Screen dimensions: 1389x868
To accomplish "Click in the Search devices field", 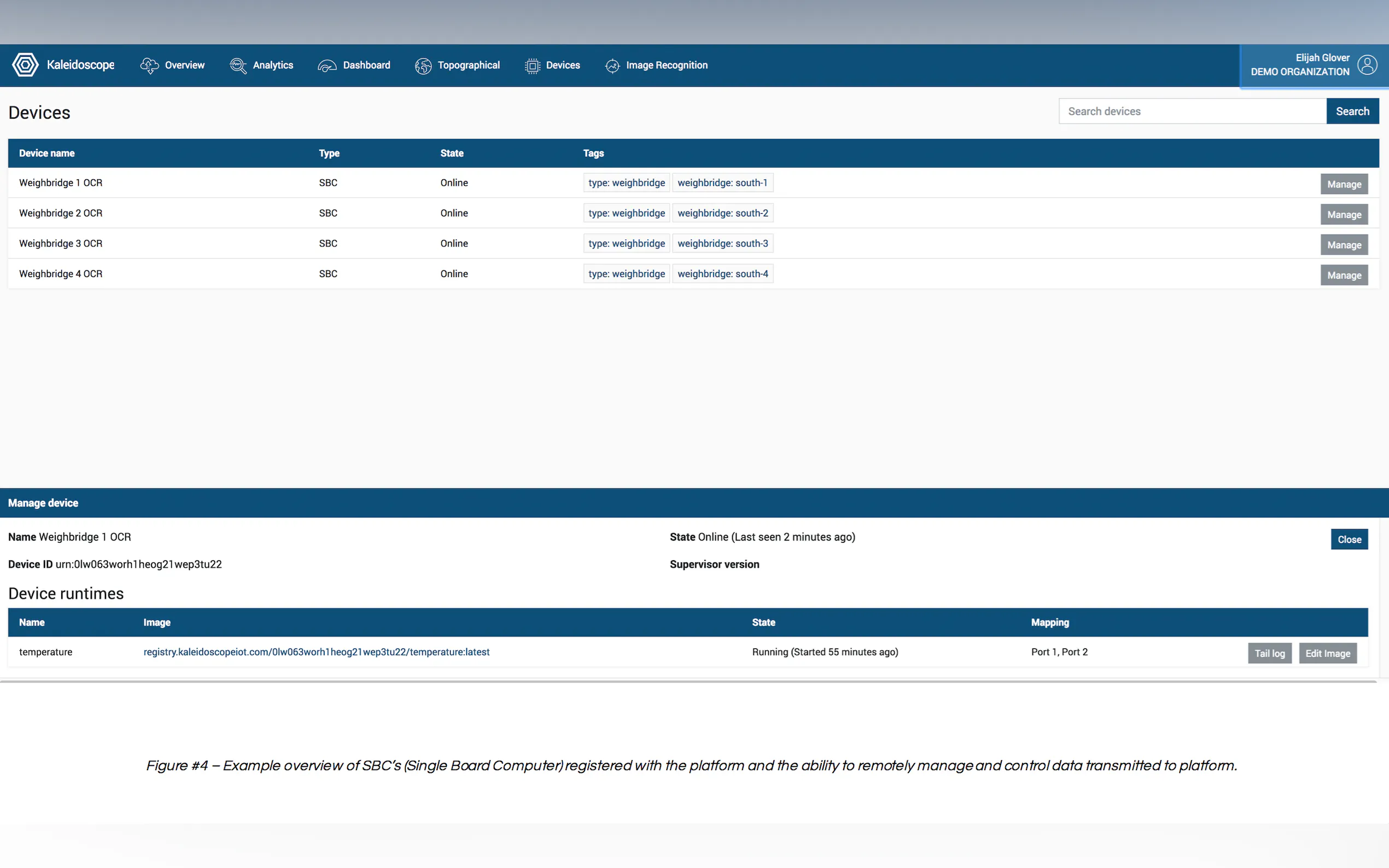I will 1192,112.
